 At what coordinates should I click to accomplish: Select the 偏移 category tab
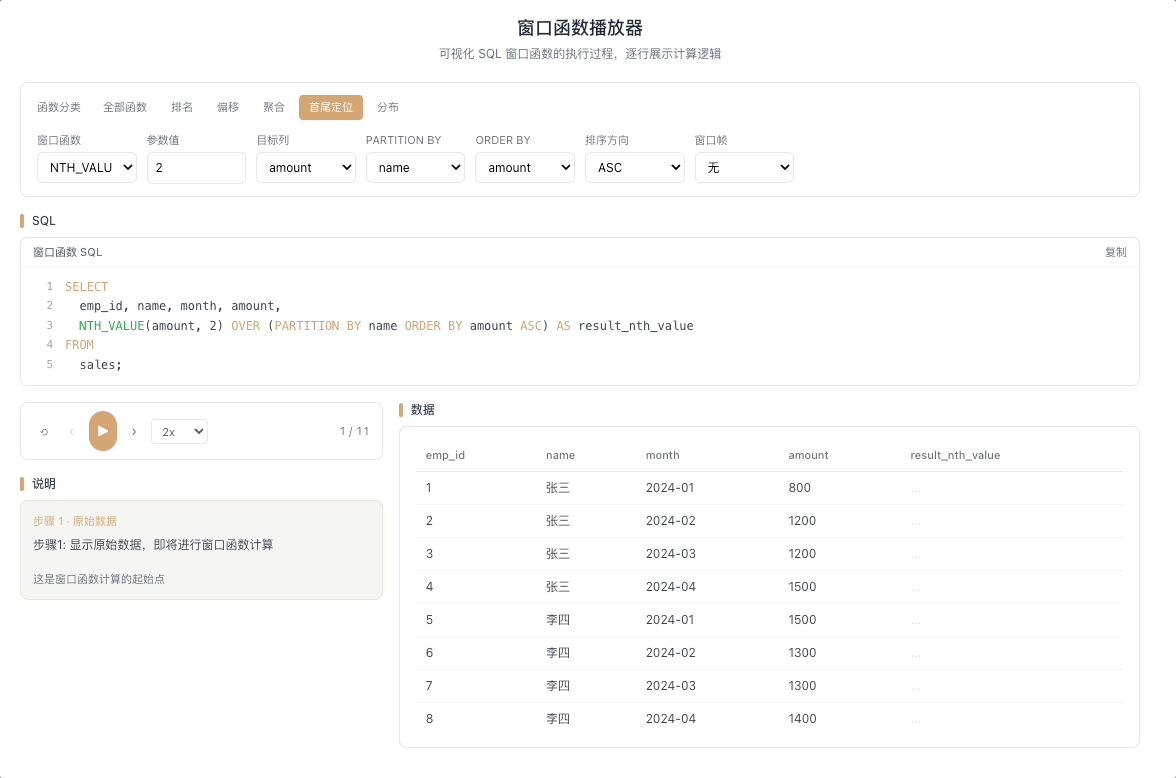point(228,107)
